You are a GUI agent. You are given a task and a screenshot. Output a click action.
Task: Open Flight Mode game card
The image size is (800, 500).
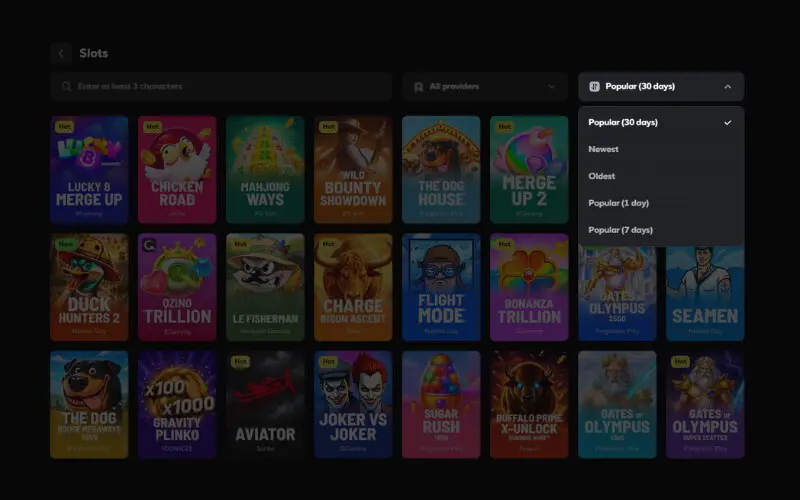point(441,287)
